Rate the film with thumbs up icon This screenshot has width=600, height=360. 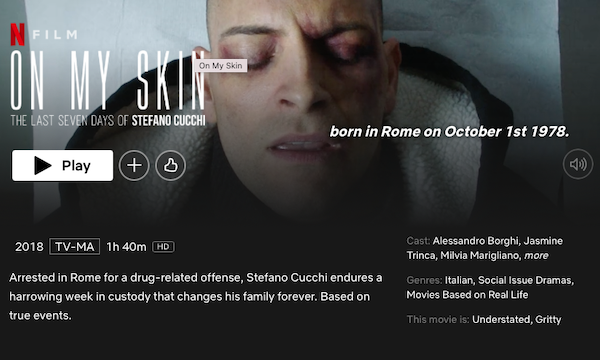(171, 165)
